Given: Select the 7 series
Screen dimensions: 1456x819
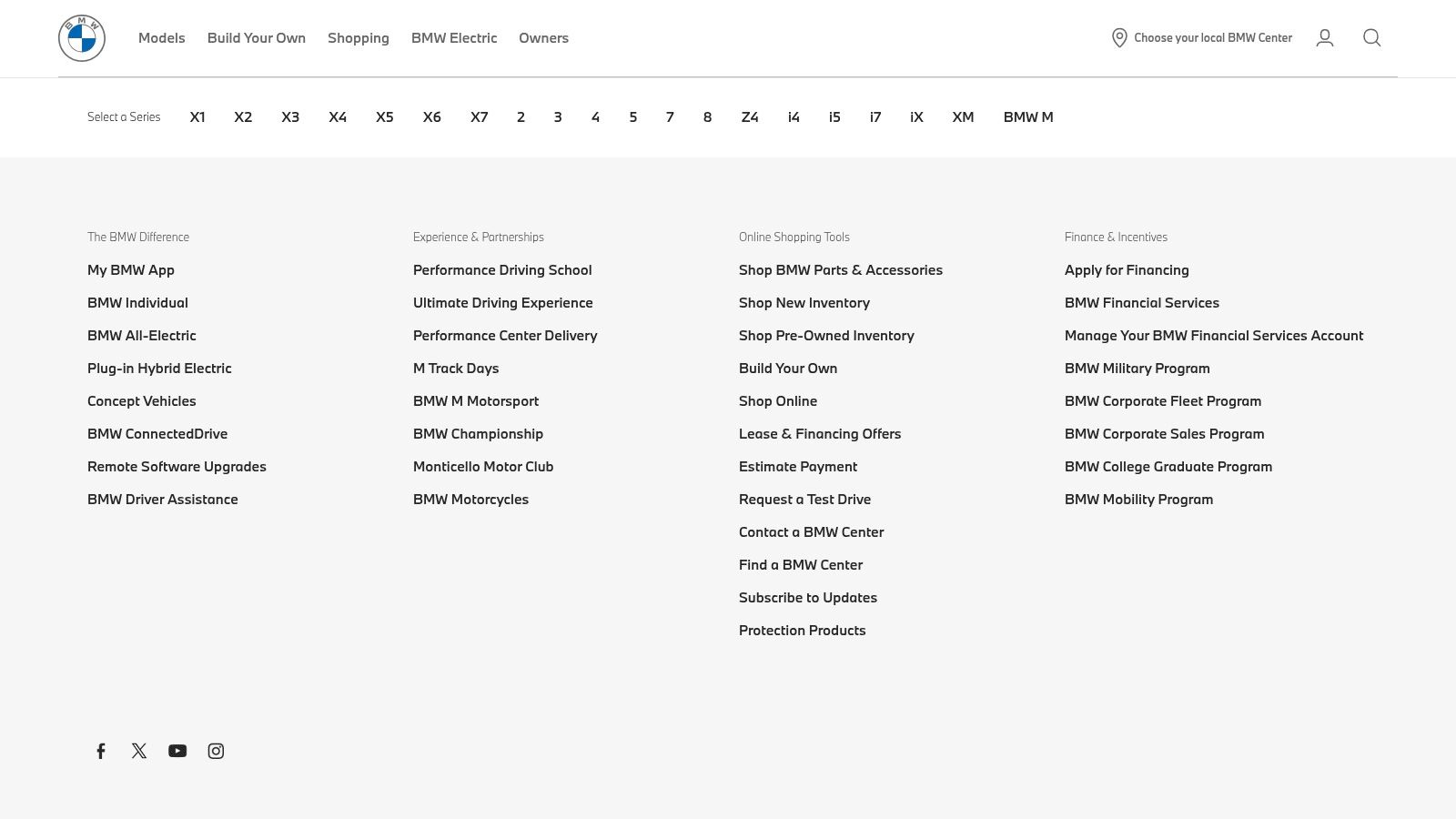Looking at the screenshot, I should point(670,117).
